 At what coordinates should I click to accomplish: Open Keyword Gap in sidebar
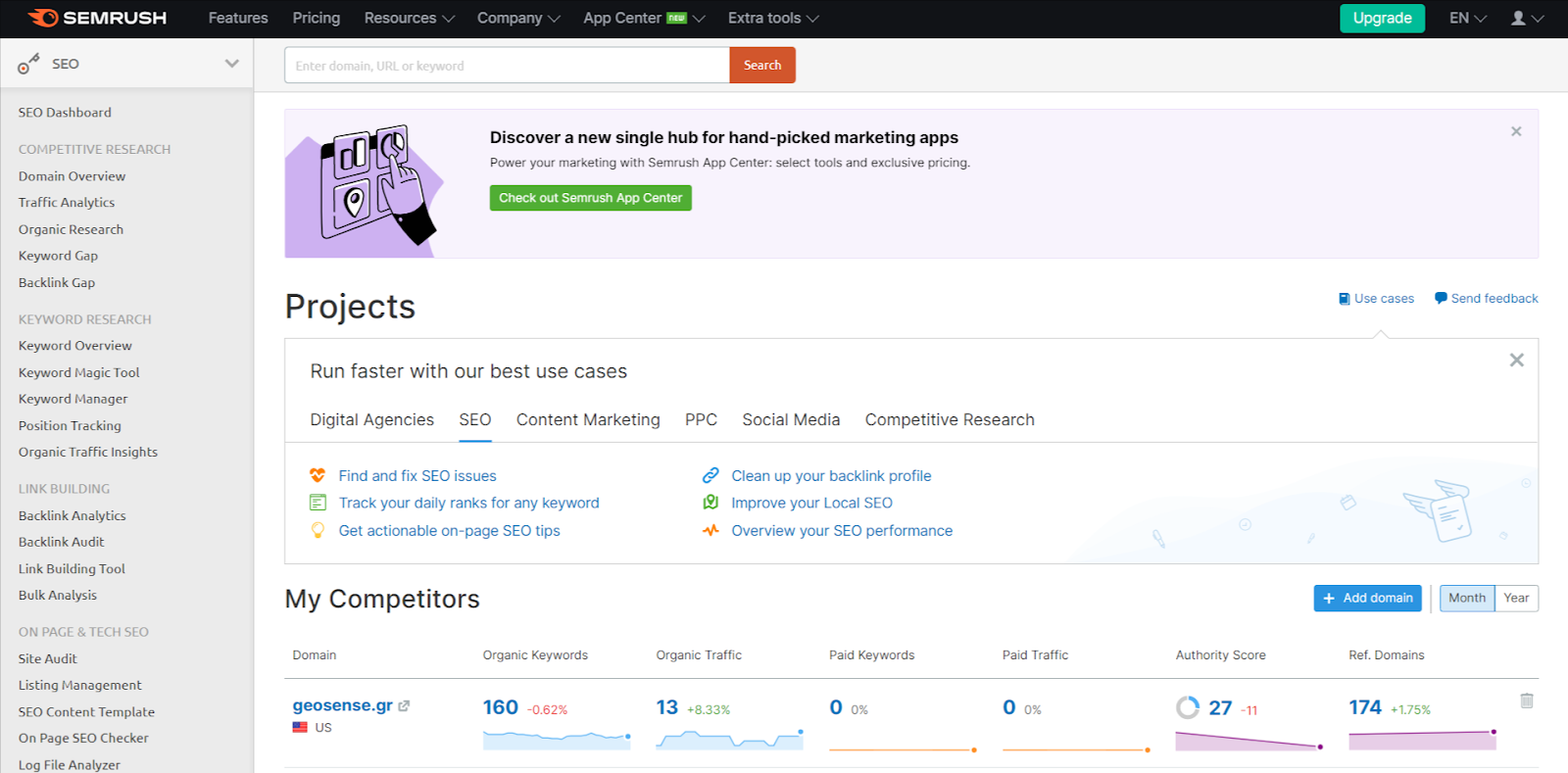(58, 256)
